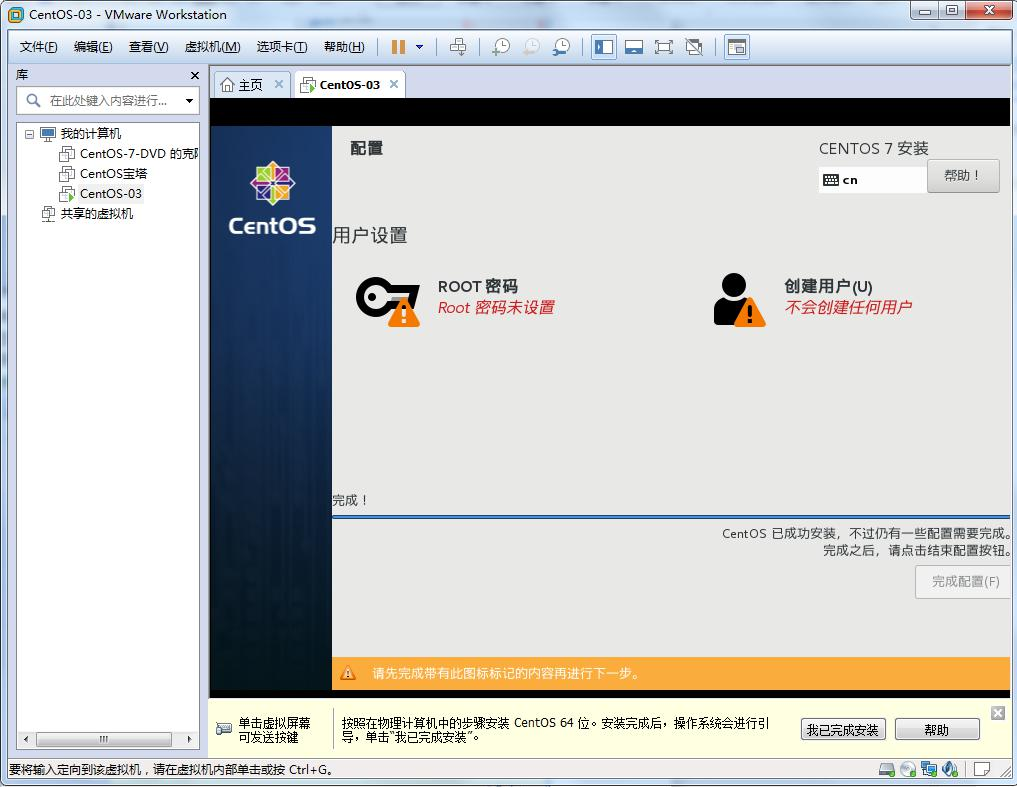This screenshot has height=787, width=1017.
Task: Click the hard disk status icon
Action: coord(887,769)
